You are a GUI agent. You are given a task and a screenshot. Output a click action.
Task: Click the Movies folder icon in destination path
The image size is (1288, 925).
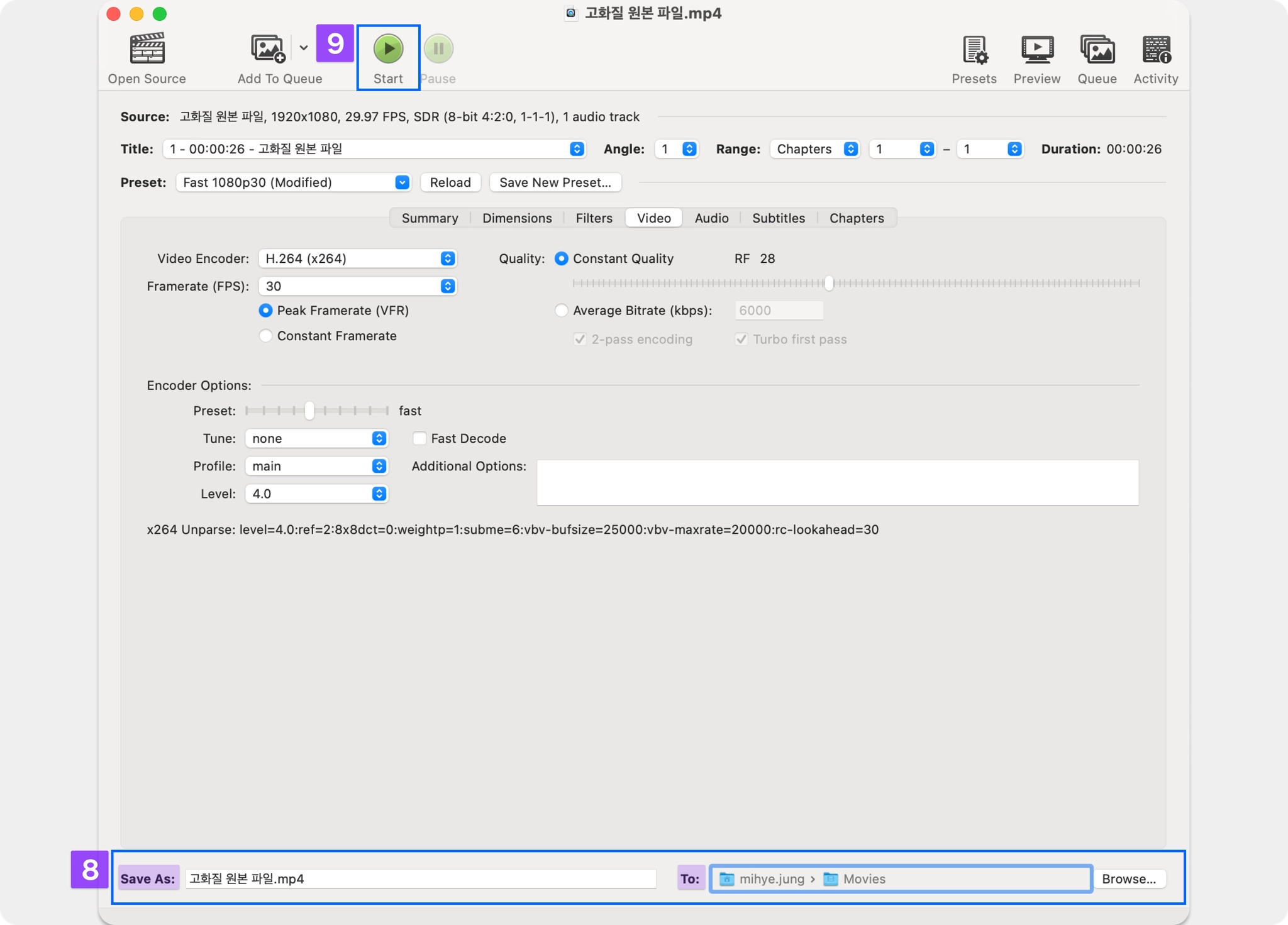(x=831, y=879)
